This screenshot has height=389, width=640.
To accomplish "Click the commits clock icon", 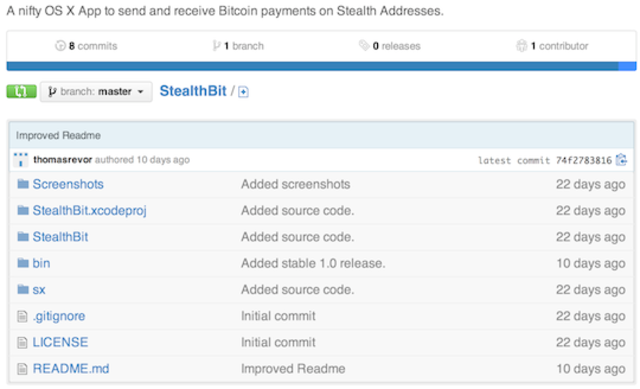I will point(60,46).
